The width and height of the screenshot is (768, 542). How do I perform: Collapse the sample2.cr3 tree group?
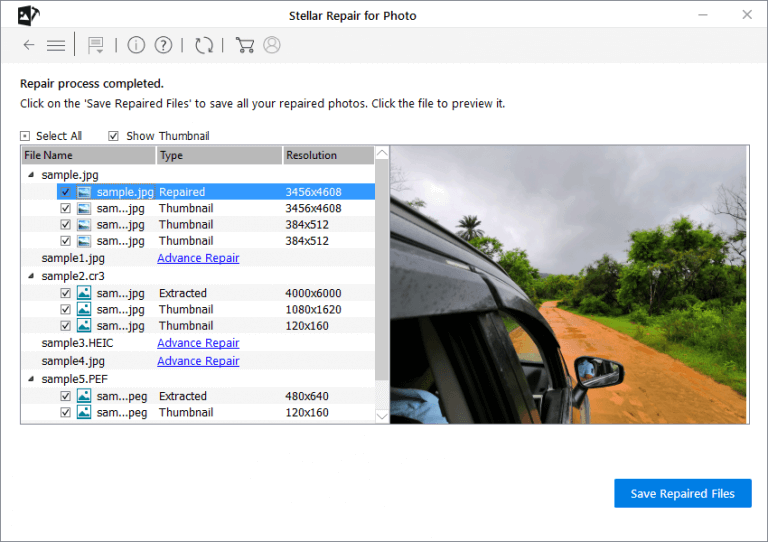tap(31, 276)
